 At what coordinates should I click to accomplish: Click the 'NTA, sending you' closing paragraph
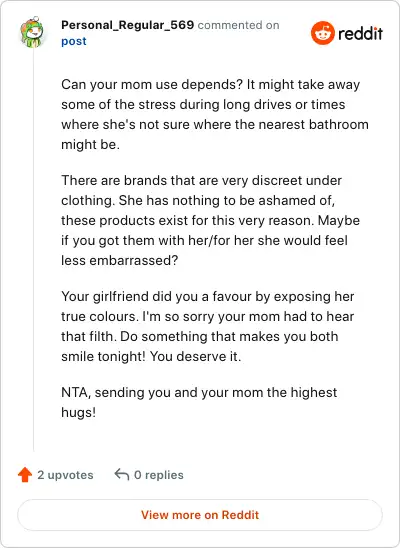click(x=199, y=402)
